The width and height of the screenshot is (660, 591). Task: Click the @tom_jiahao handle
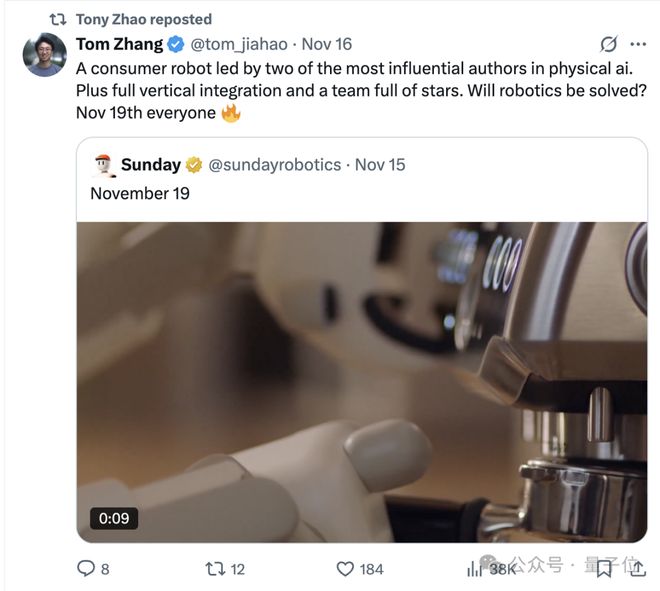tap(239, 44)
